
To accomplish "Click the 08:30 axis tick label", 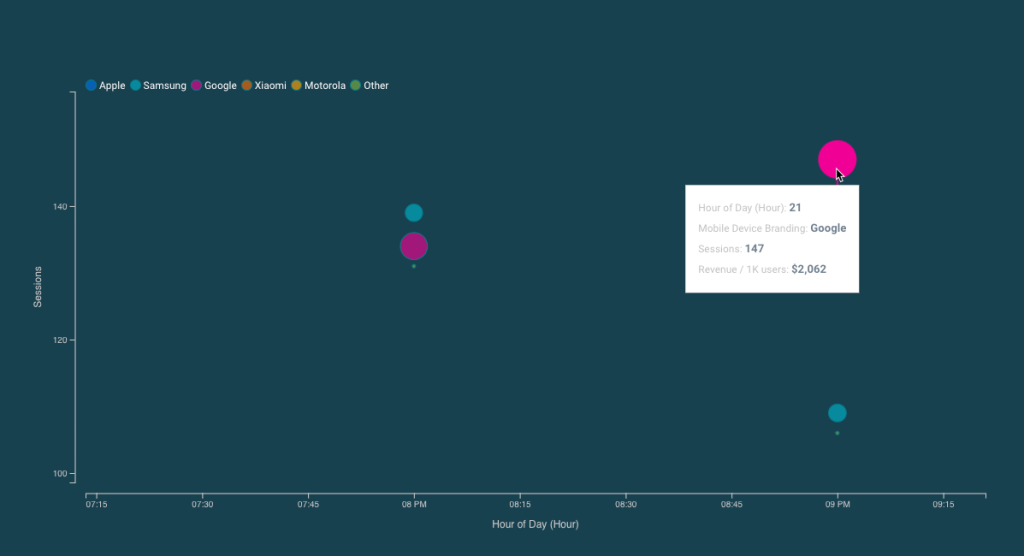I will pyautogui.click(x=626, y=504).
